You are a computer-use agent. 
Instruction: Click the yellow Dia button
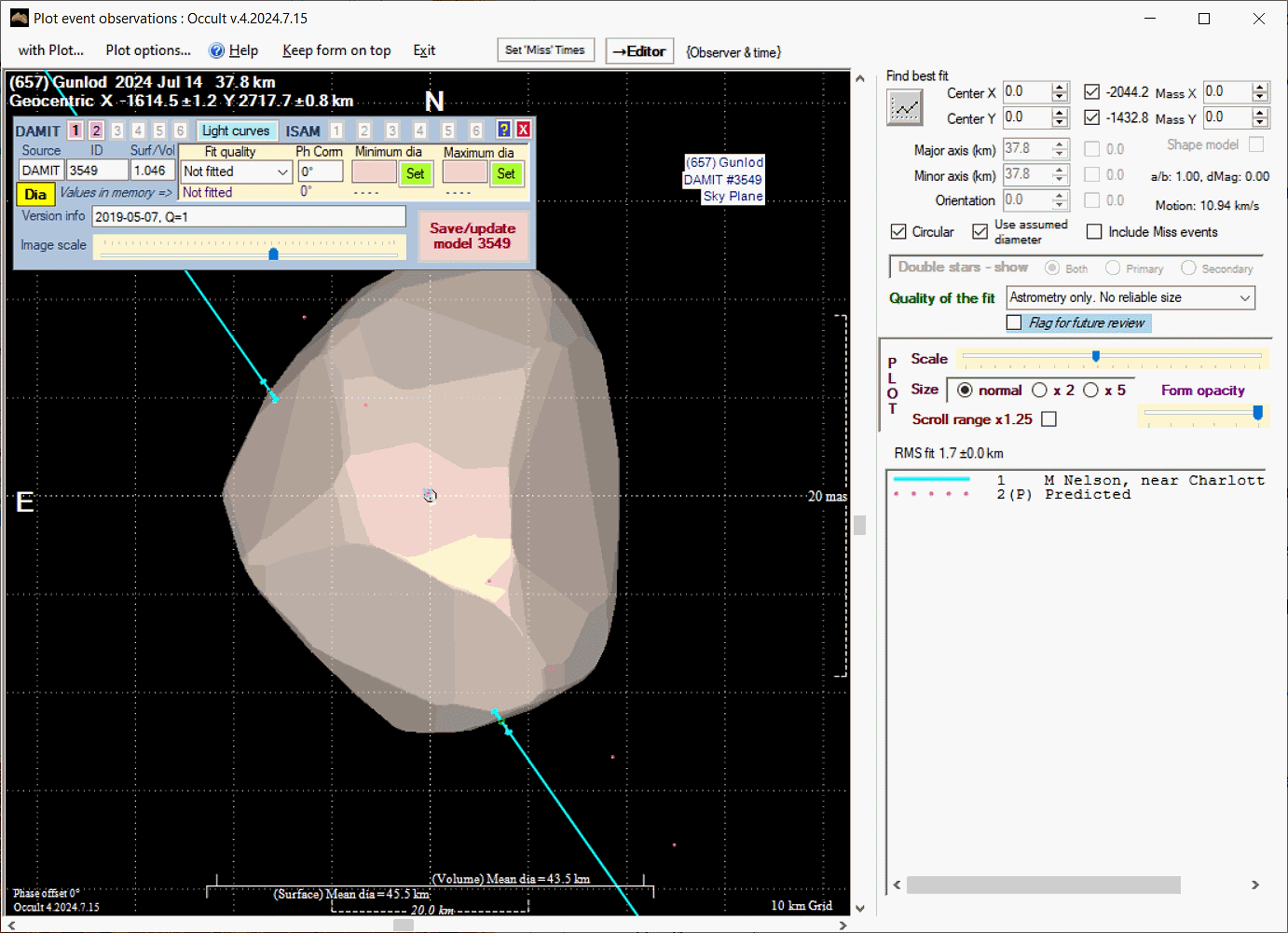click(x=35, y=194)
